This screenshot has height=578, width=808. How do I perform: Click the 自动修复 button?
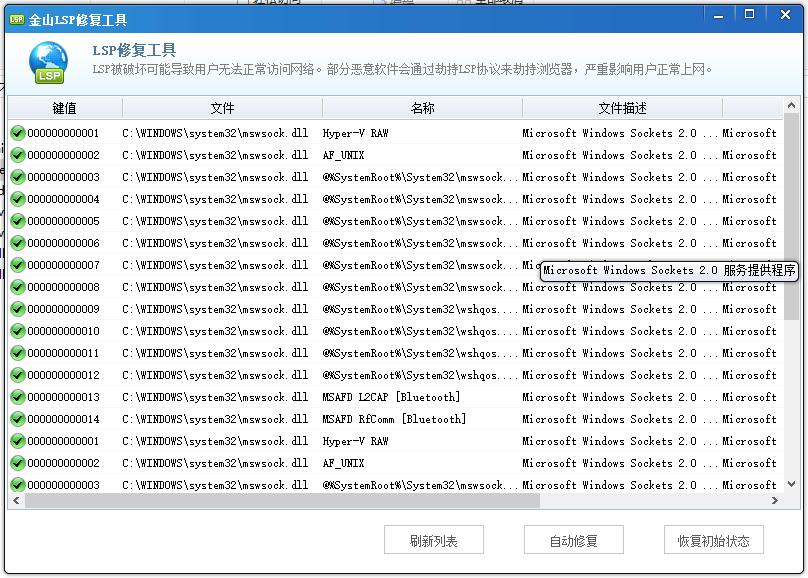tap(574, 540)
